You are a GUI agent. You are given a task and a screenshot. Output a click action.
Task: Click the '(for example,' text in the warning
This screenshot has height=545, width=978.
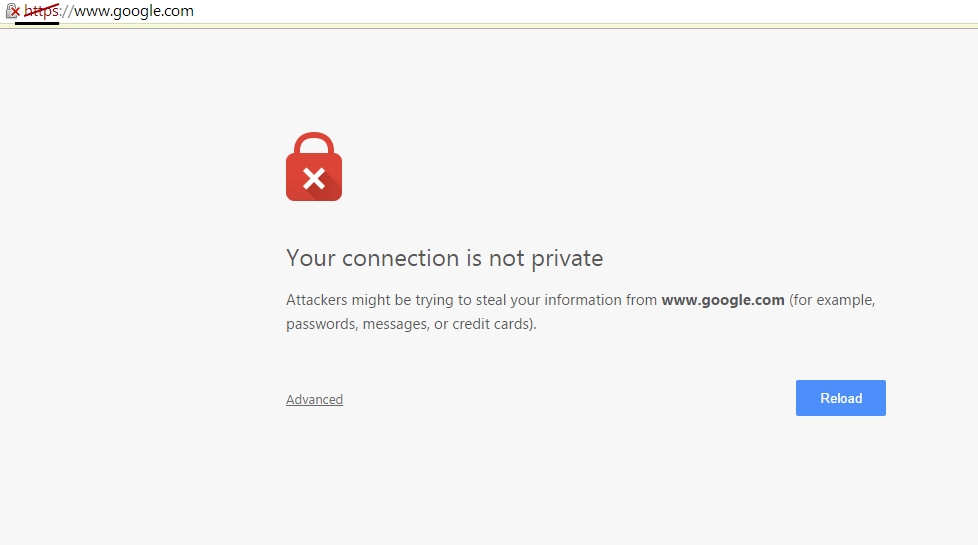tap(832, 301)
